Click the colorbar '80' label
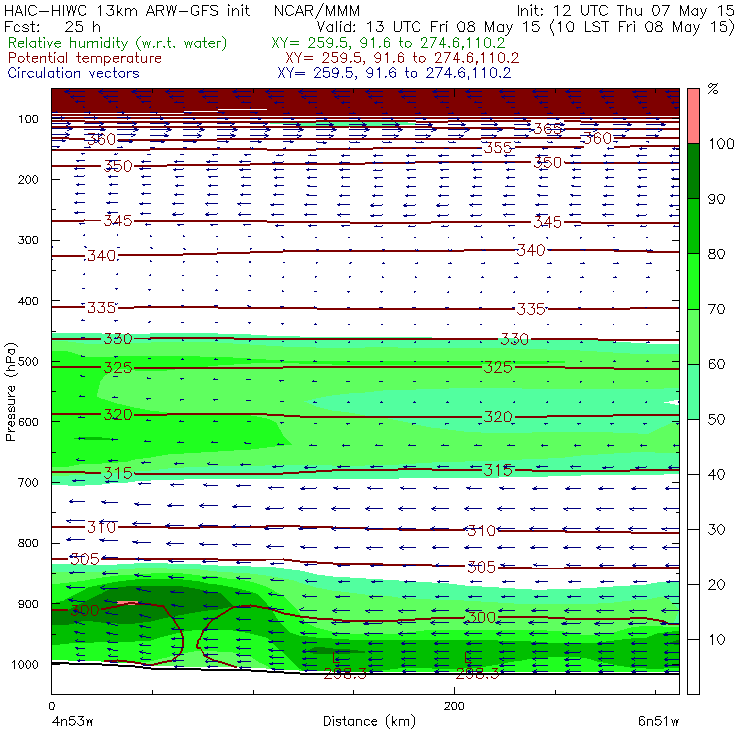The width and height of the screenshot is (740, 740). click(x=716, y=254)
